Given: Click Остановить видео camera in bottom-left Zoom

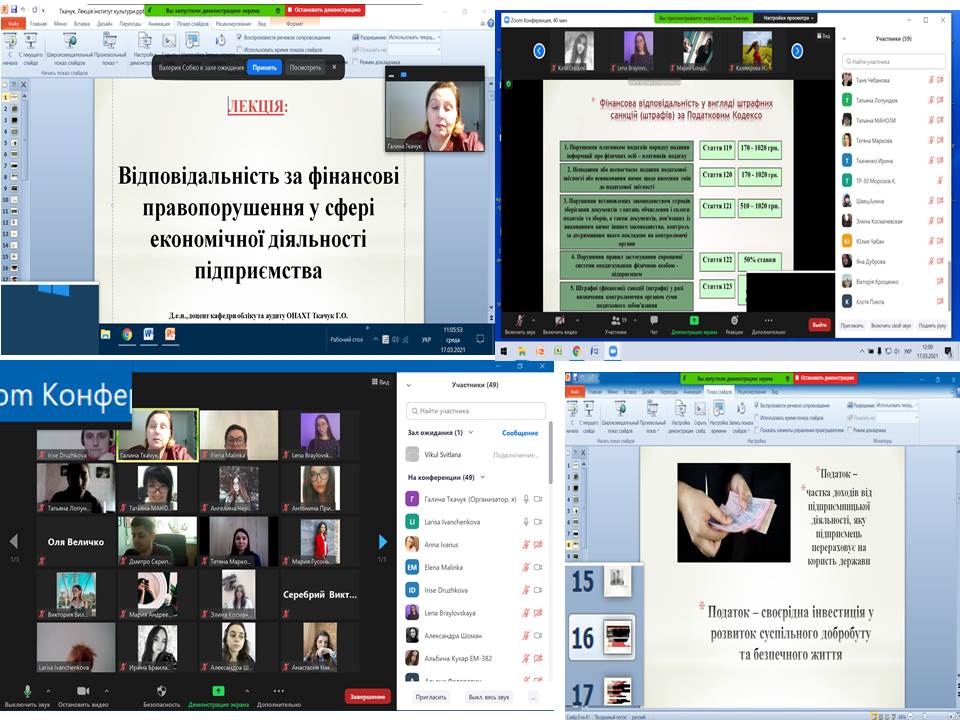Looking at the screenshot, I should tap(83, 691).
